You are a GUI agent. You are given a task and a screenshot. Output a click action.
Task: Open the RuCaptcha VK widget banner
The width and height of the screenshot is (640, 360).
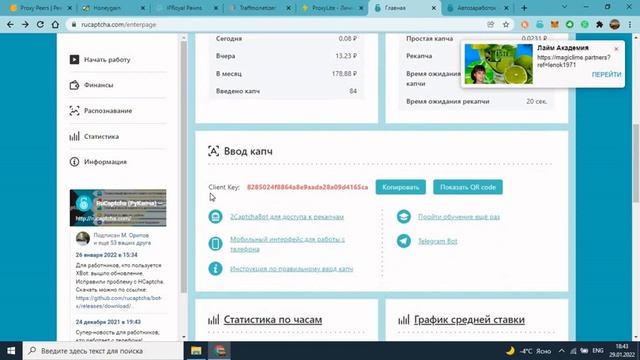118,208
